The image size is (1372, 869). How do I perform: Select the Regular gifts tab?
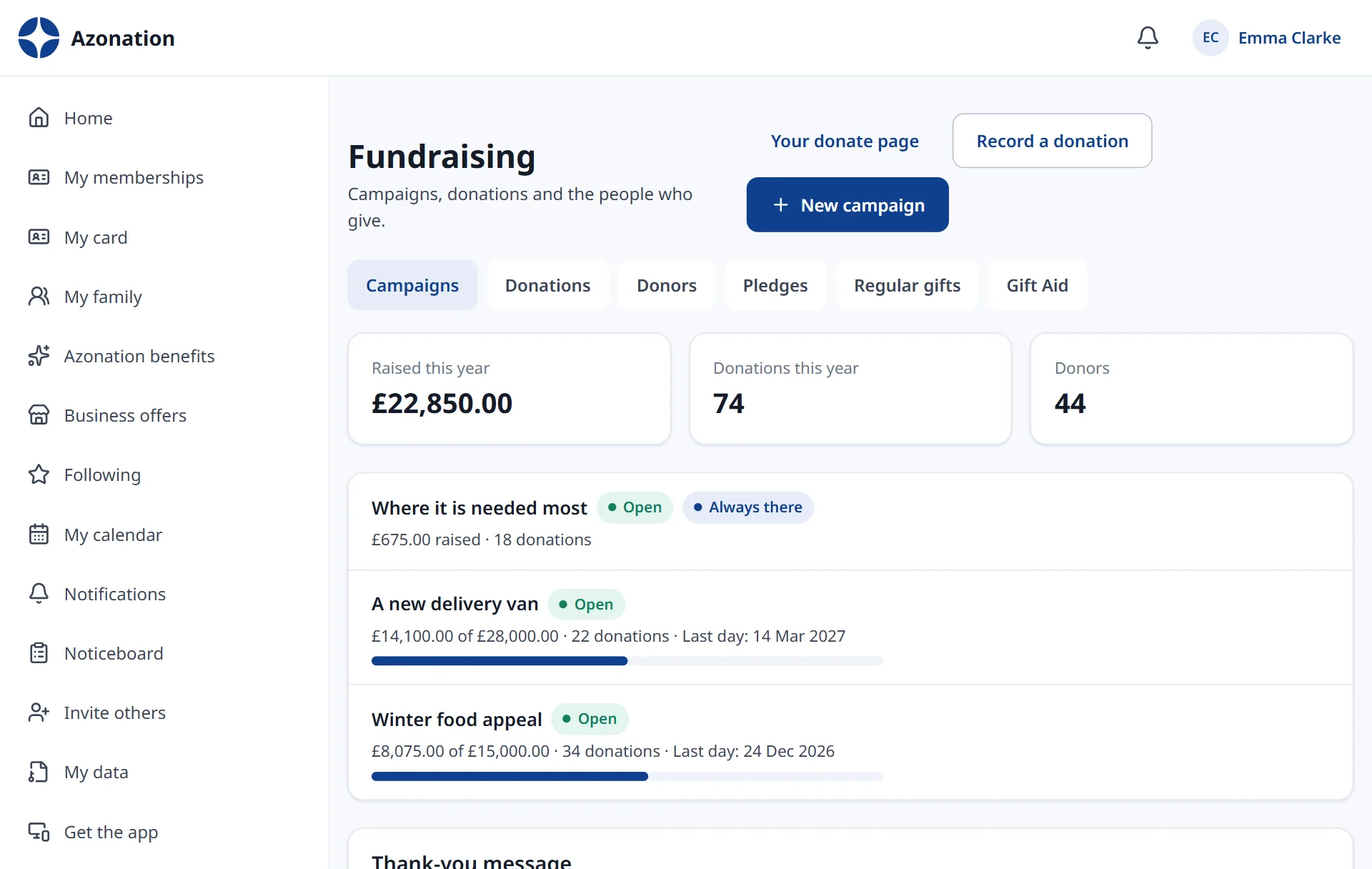[x=908, y=285]
